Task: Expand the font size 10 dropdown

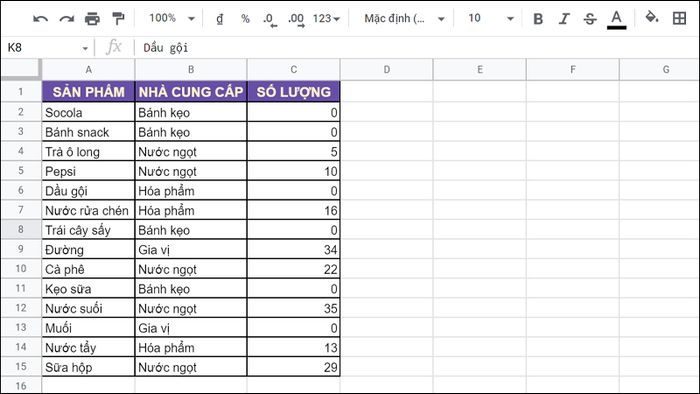Action: coord(491,18)
